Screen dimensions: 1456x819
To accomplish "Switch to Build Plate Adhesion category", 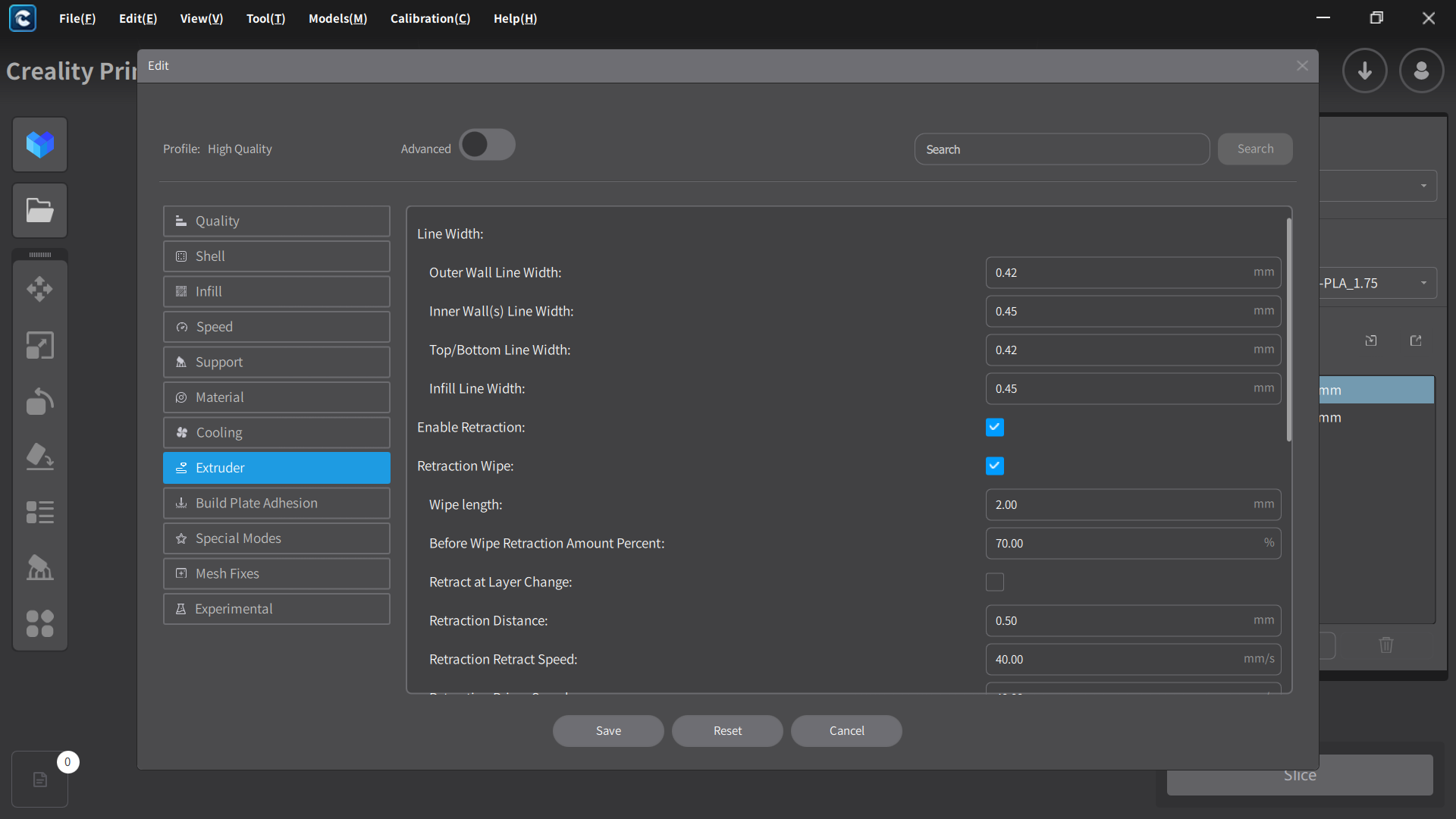I will click(277, 503).
